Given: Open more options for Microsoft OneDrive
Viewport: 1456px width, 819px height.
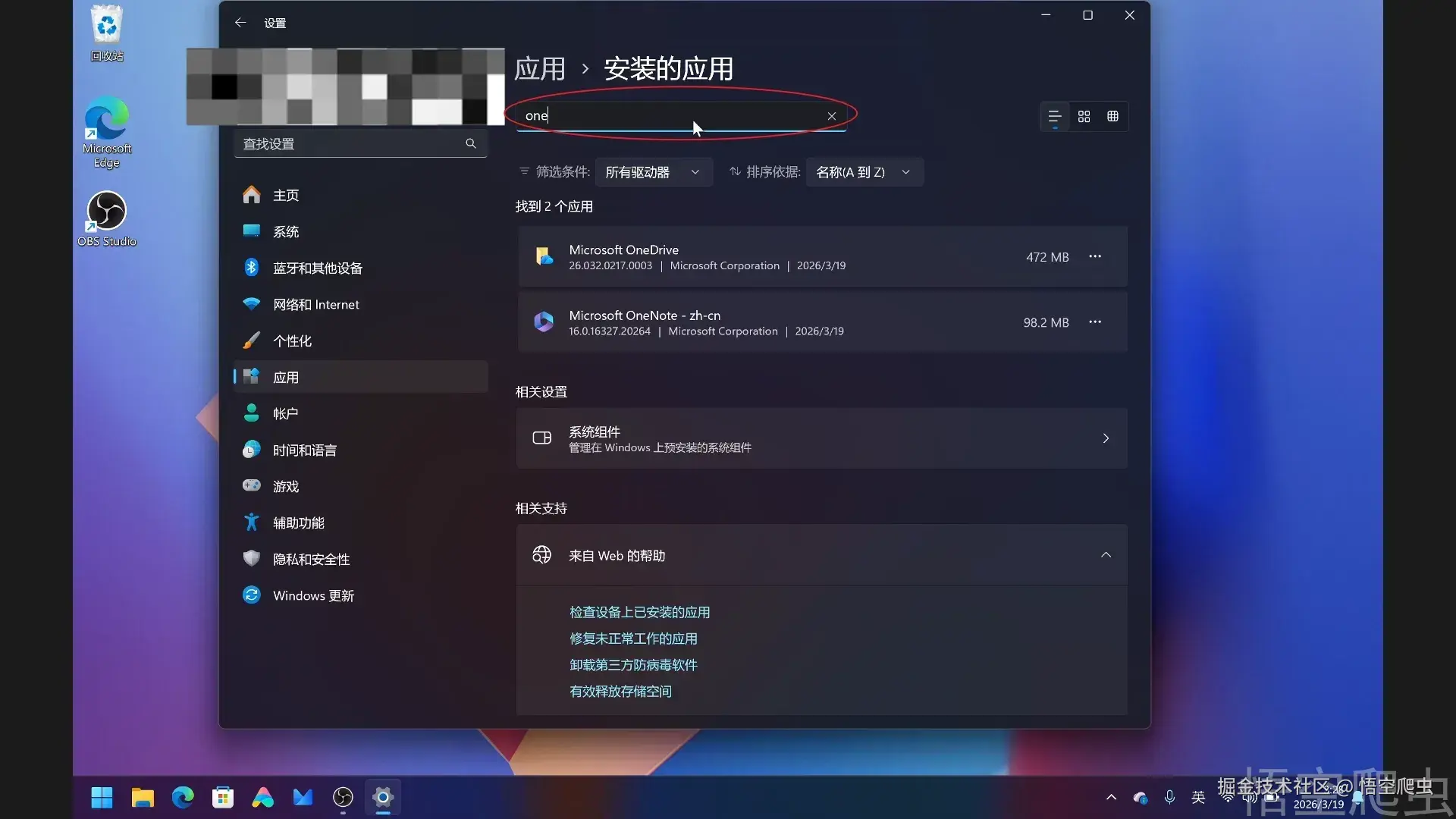Looking at the screenshot, I should coord(1095,256).
